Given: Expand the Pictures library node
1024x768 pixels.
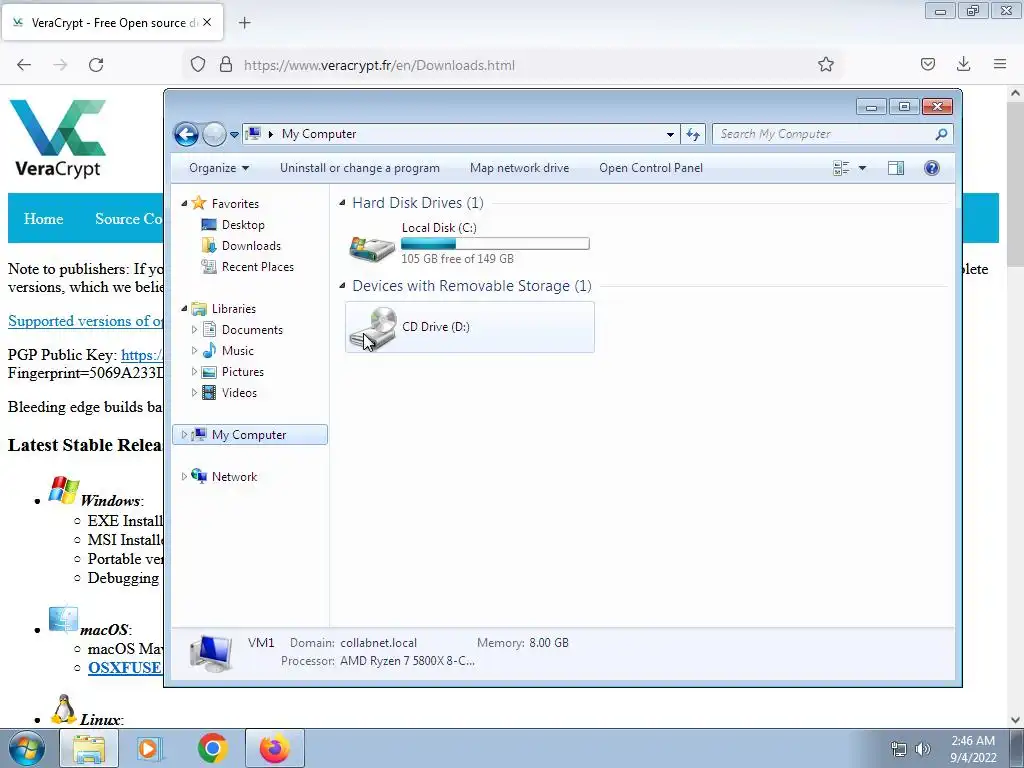Looking at the screenshot, I should [194, 372].
